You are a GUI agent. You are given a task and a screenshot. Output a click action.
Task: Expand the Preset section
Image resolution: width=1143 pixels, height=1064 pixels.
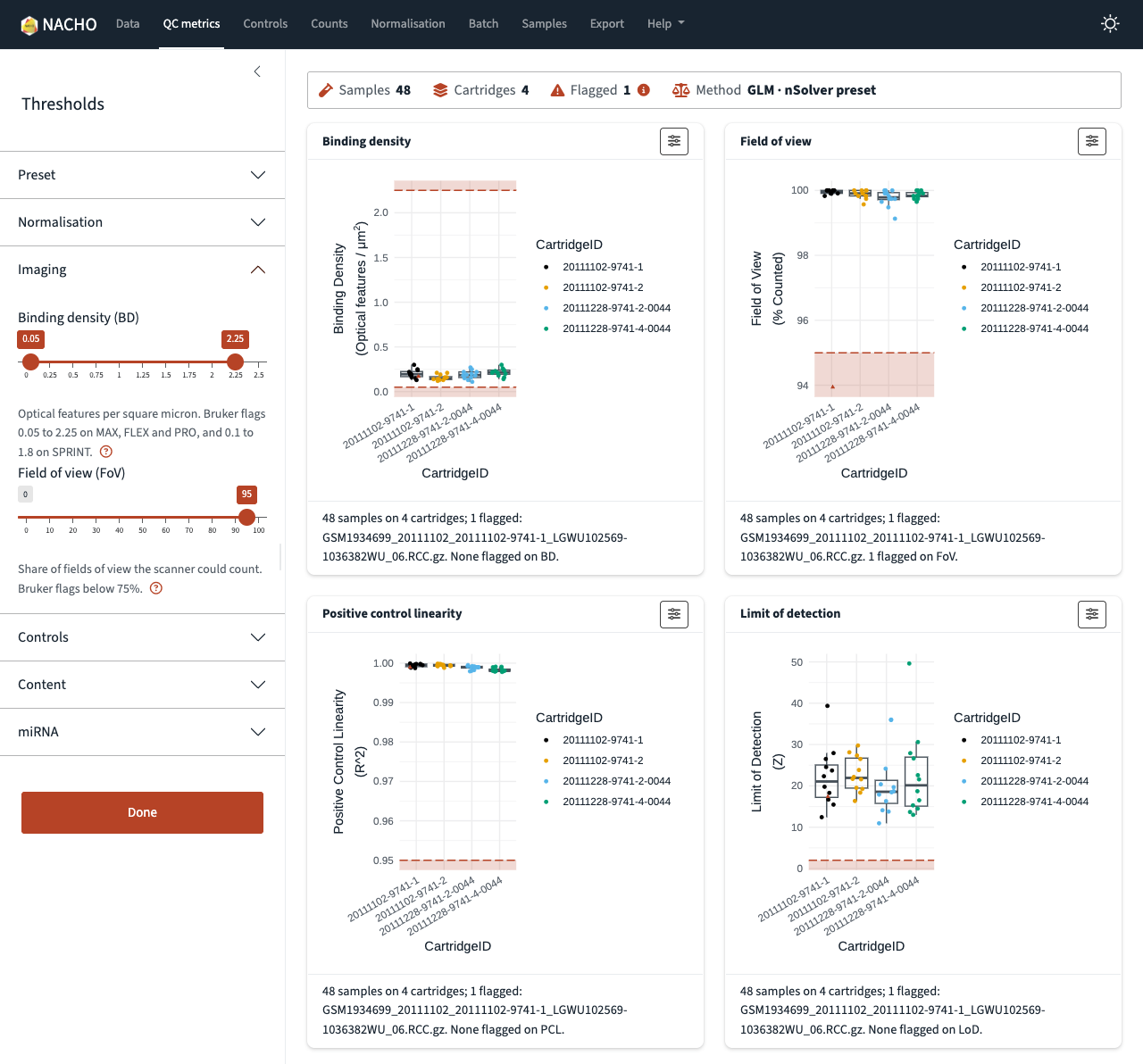(x=143, y=175)
